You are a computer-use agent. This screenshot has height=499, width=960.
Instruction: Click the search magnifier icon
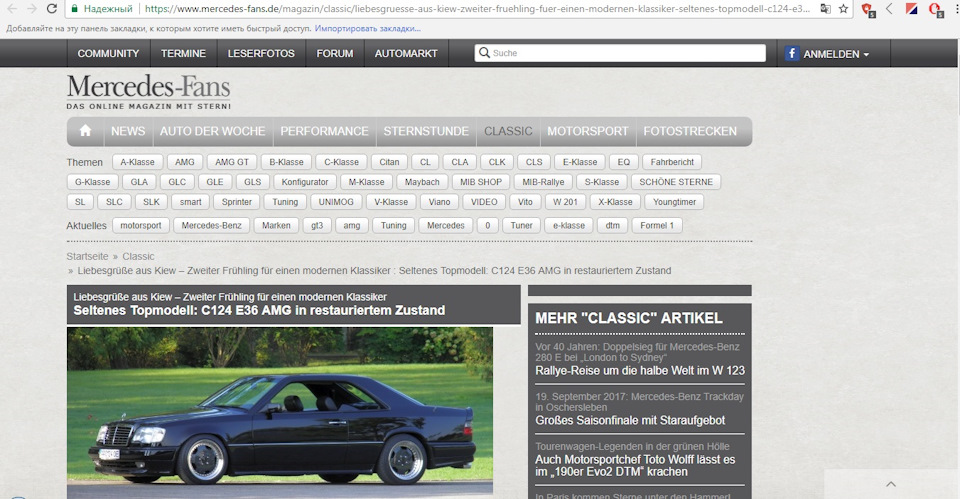coord(484,53)
